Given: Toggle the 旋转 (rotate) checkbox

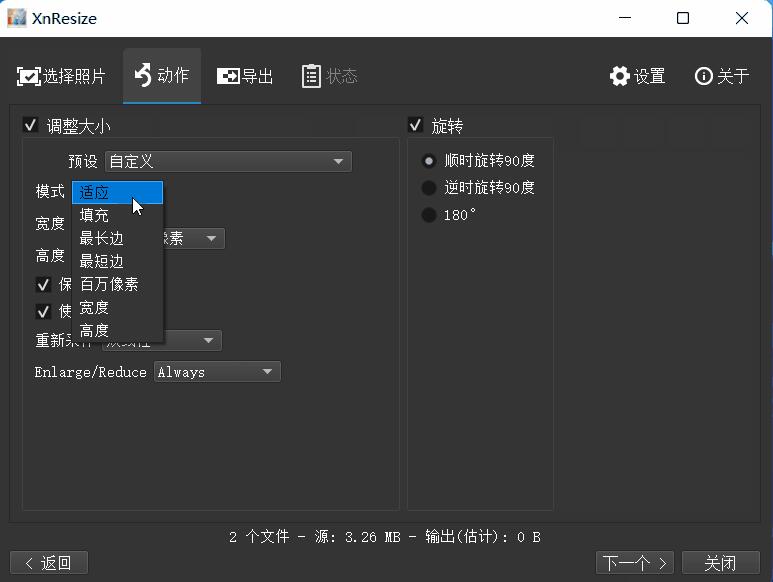Looking at the screenshot, I should pos(416,126).
